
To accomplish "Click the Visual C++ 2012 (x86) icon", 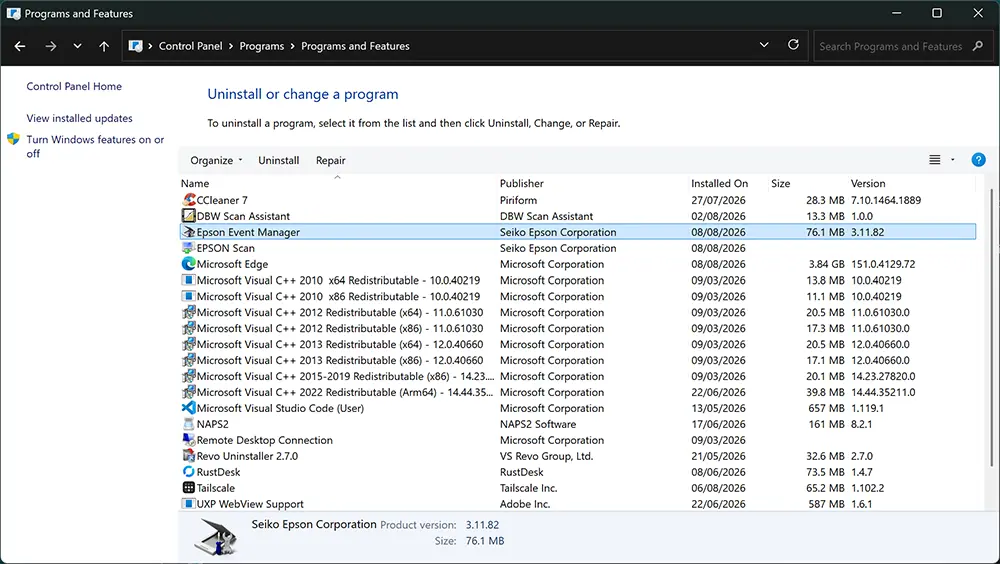I will click(x=189, y=328).
